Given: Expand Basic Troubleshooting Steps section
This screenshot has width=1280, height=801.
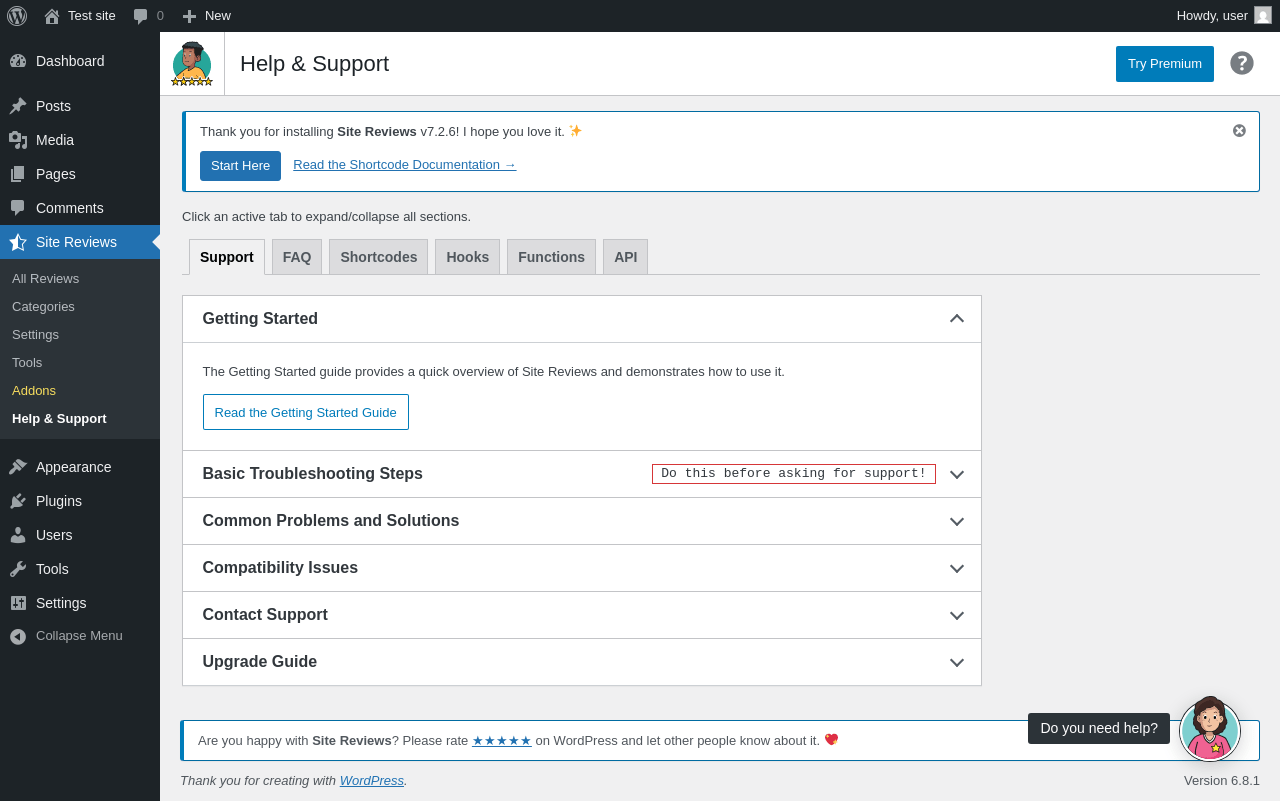Looking at the screenshot, I should tap(956, 474).
